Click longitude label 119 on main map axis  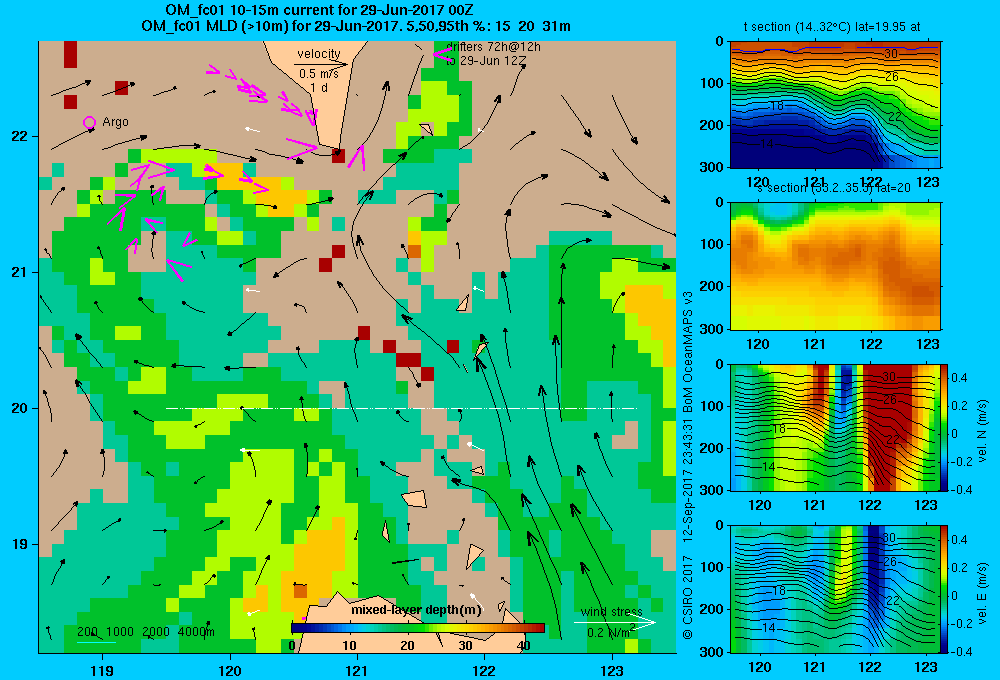(102, 670)
